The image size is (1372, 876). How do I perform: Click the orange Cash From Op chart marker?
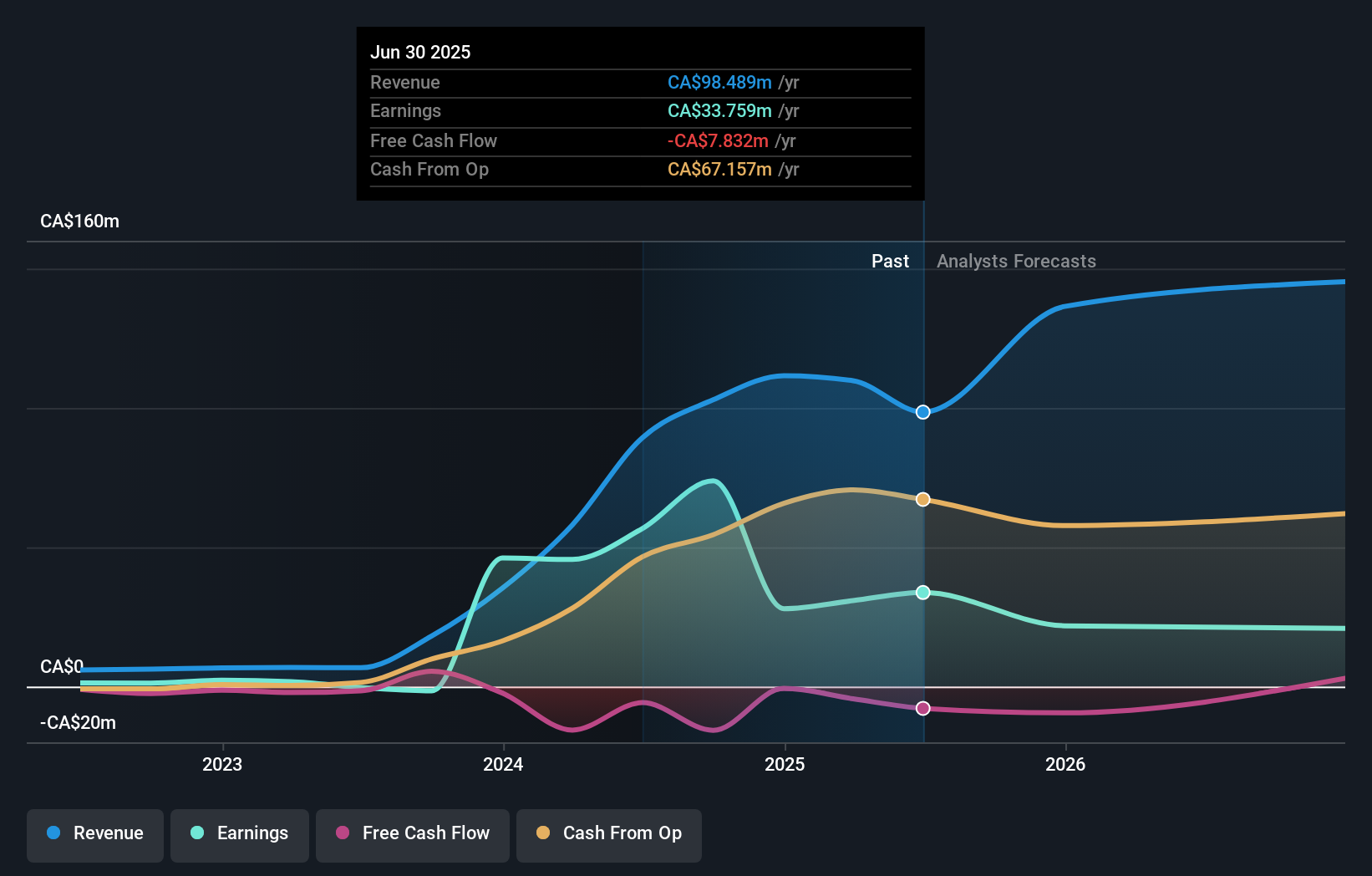pyautogui.click(x=922, y=499)
